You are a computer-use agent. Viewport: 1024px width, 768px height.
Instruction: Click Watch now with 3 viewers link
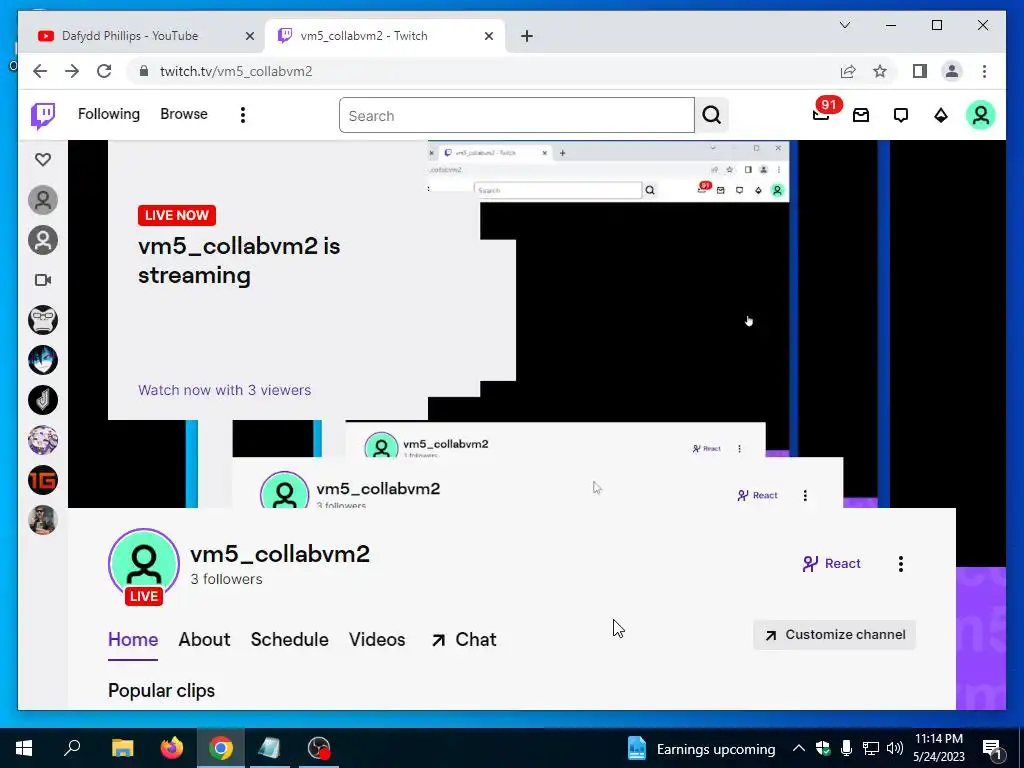(x=224, y=390)
